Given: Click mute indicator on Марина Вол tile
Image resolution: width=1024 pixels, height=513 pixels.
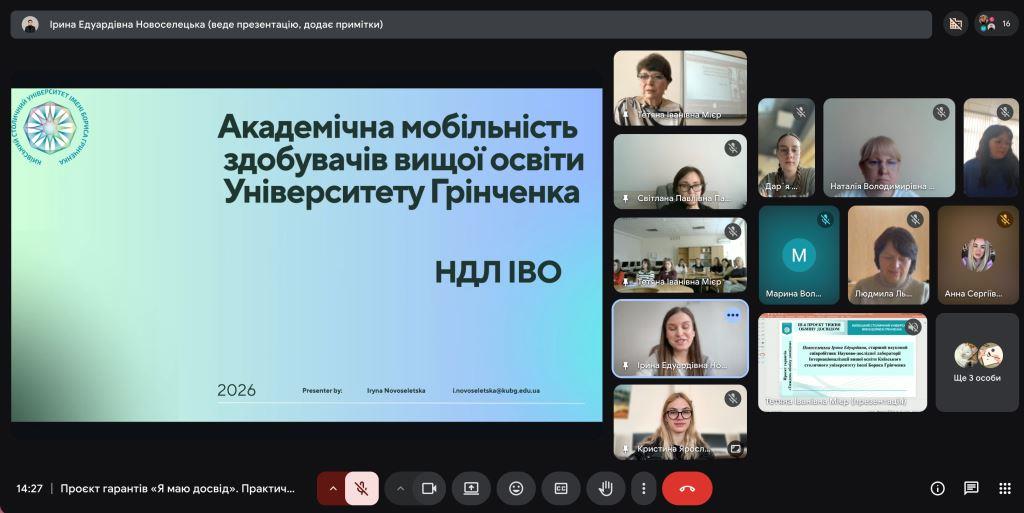Looking at the screenshot, I should pos(826,219).
